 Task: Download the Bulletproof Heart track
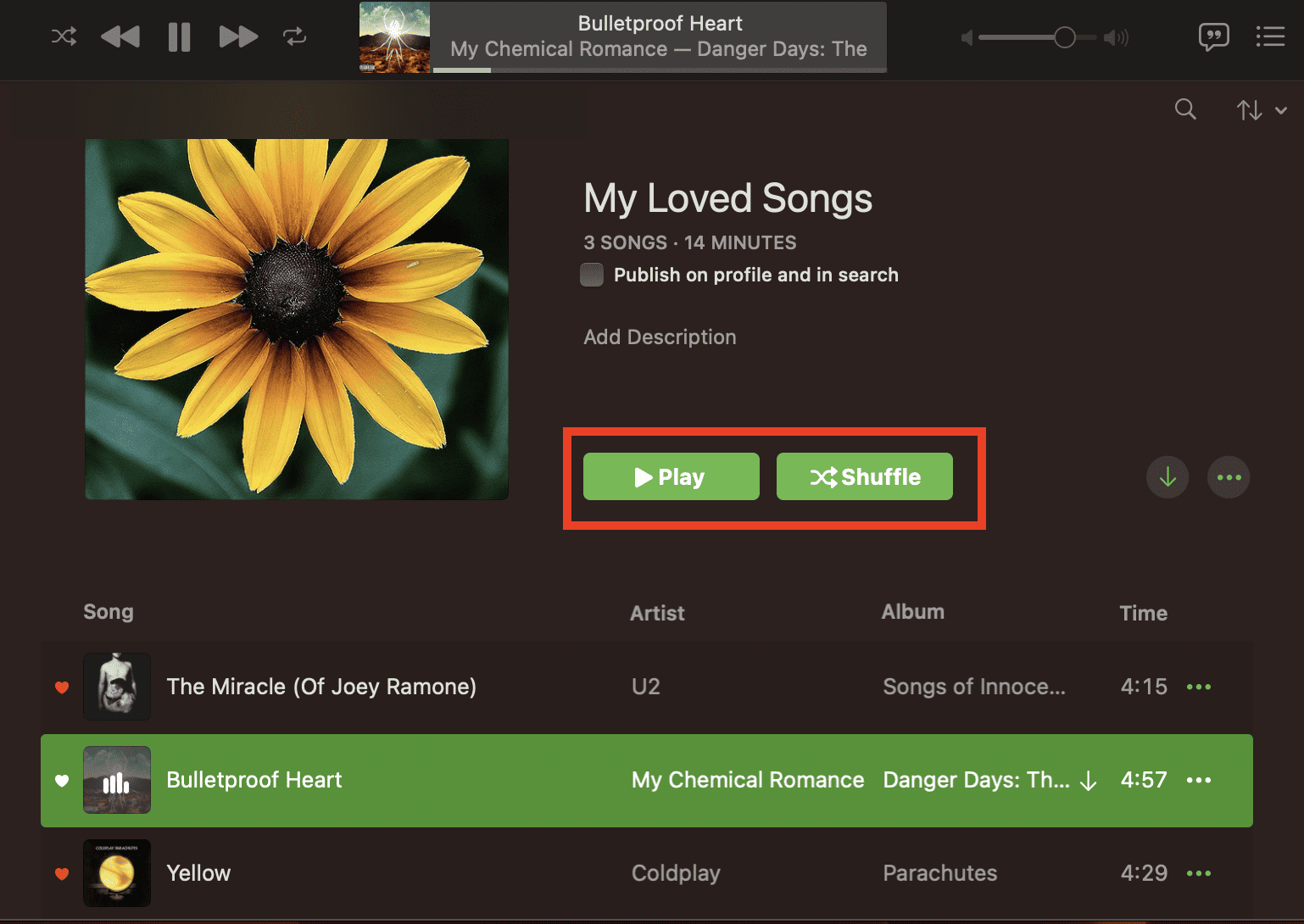tap(1089, 781)
